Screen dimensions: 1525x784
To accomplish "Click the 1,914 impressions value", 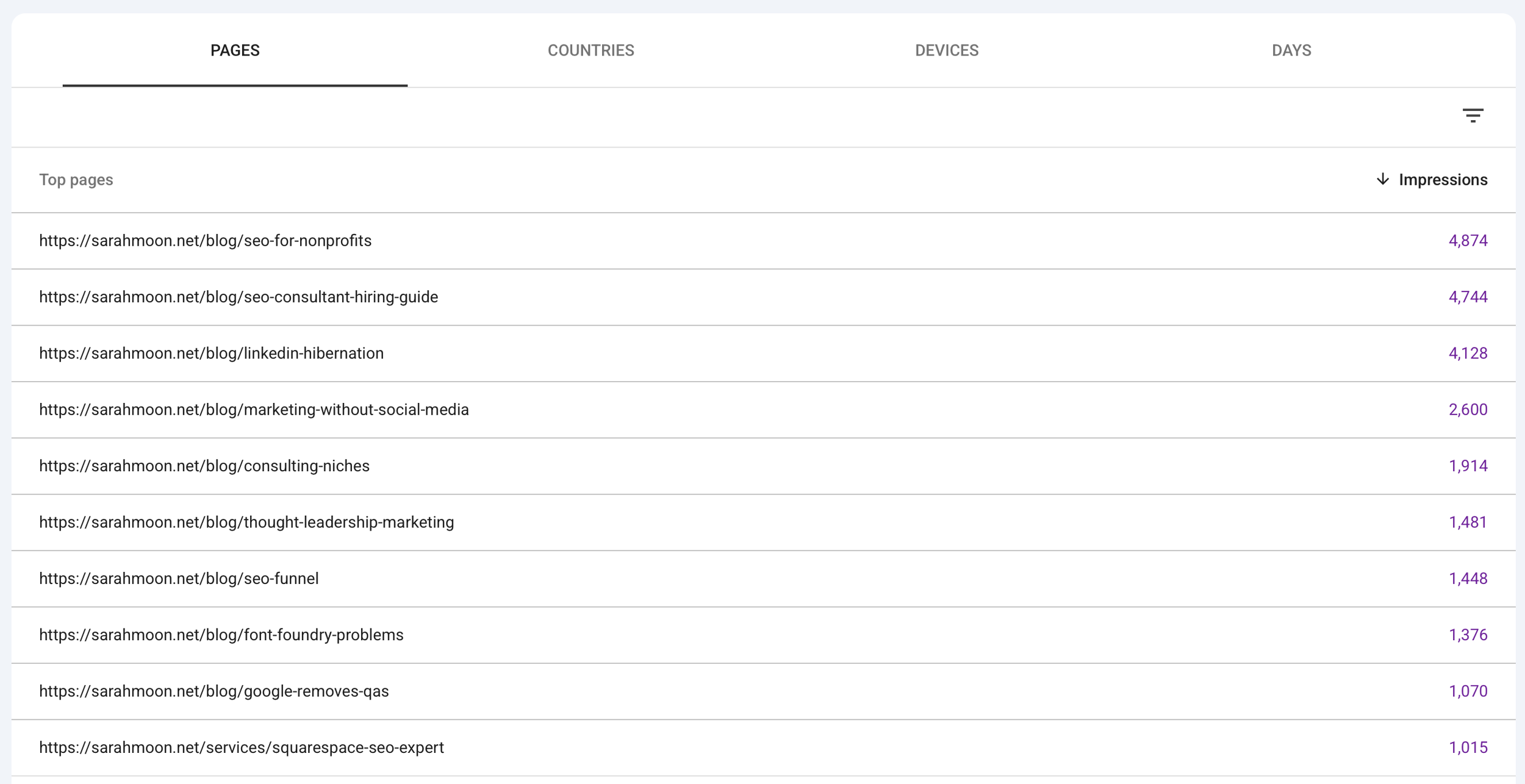I will [x=1468, y=466].
